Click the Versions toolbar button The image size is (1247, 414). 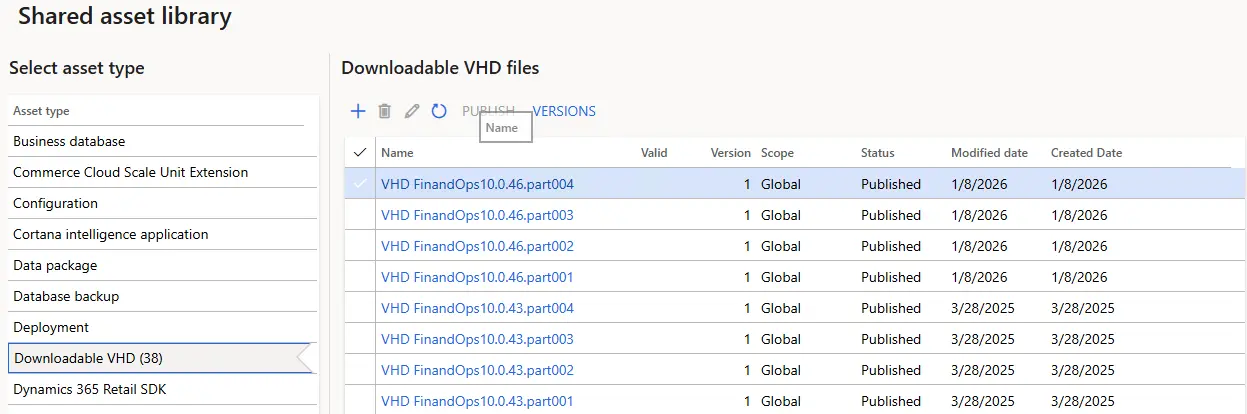(x=564, y=111)
